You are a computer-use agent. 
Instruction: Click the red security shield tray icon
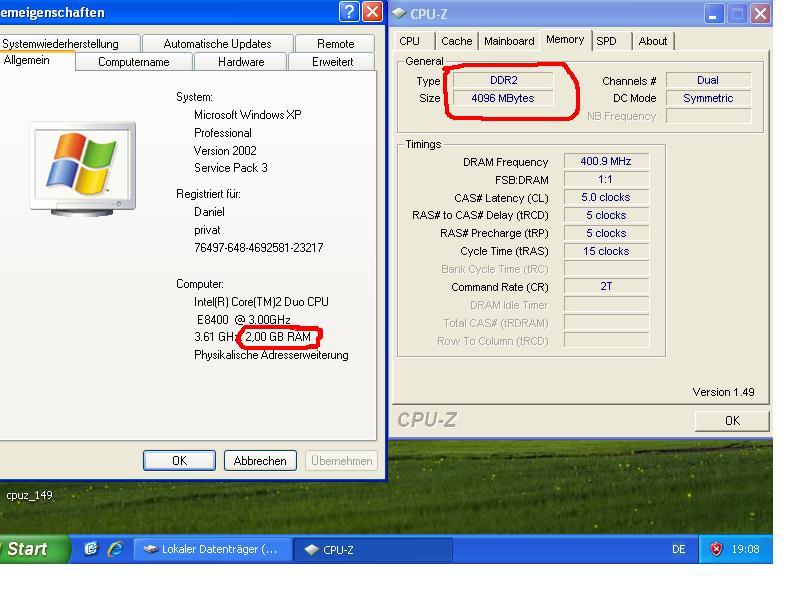click(x=716, y=549)
